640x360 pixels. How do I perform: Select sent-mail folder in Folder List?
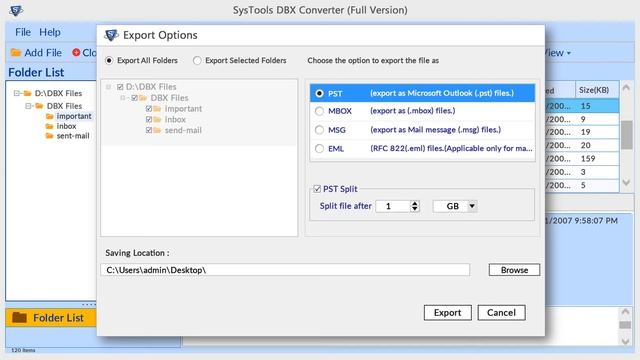(x=73, y=136)
